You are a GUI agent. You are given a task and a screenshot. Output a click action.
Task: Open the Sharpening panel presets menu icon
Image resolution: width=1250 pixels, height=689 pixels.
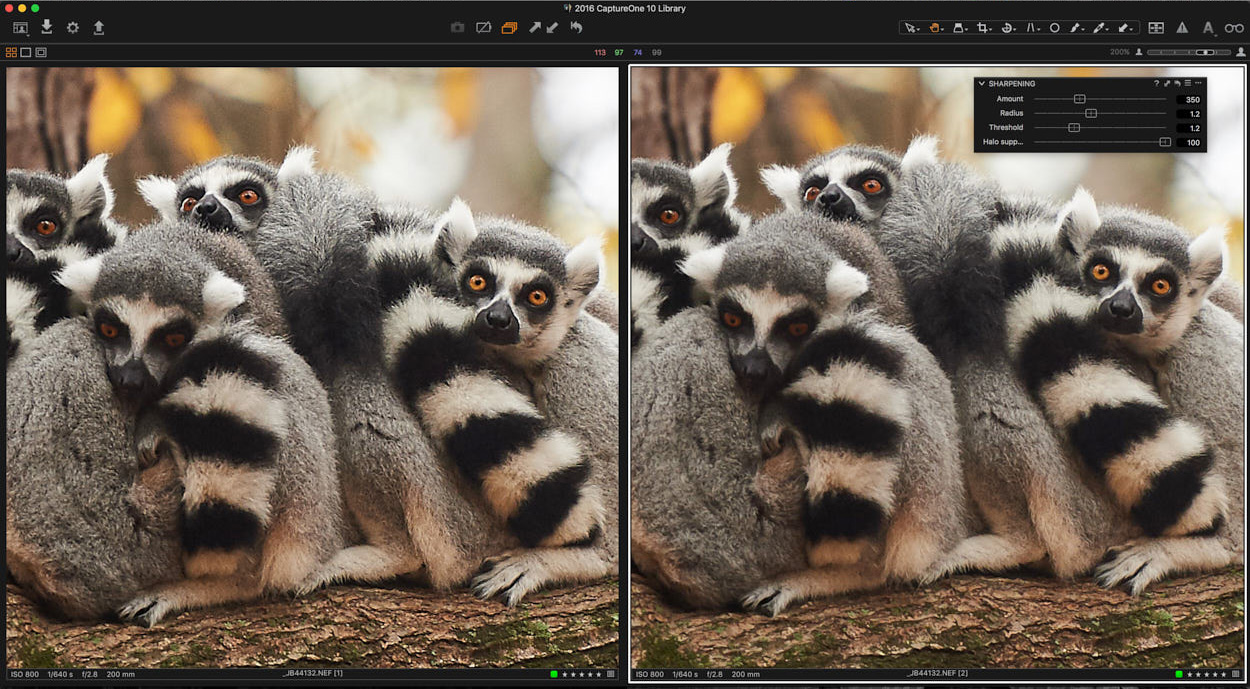(x=1188, y=83)
